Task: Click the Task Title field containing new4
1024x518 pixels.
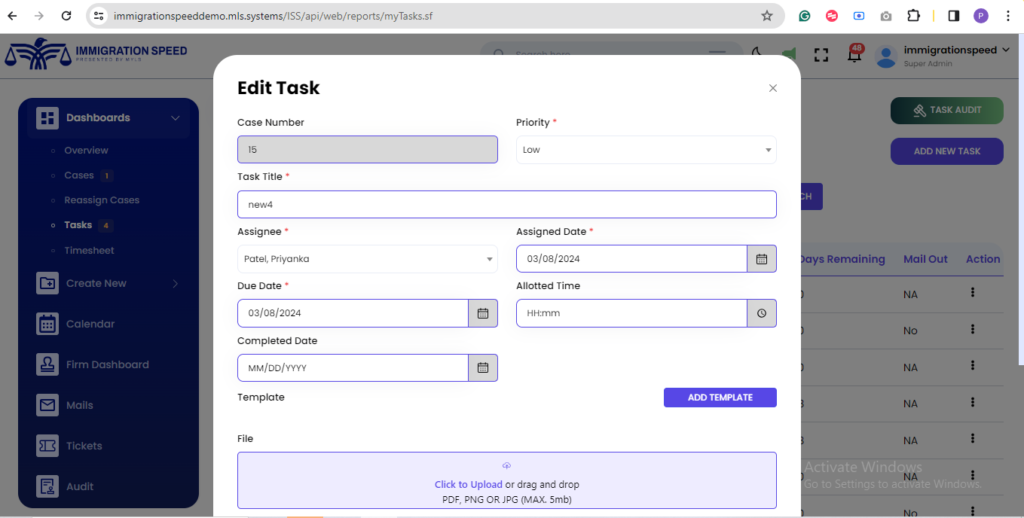Action: tap(507, 204)
